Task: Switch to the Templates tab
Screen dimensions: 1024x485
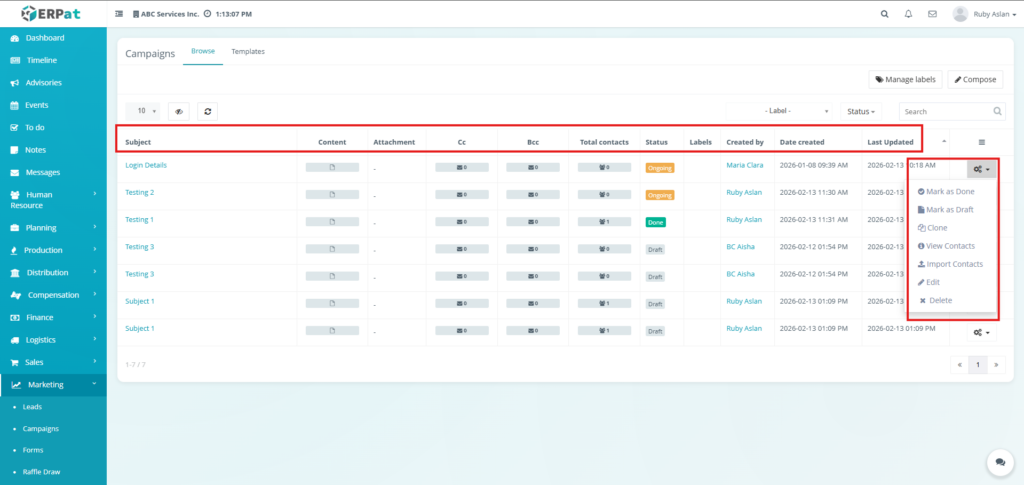Action: 248,51
